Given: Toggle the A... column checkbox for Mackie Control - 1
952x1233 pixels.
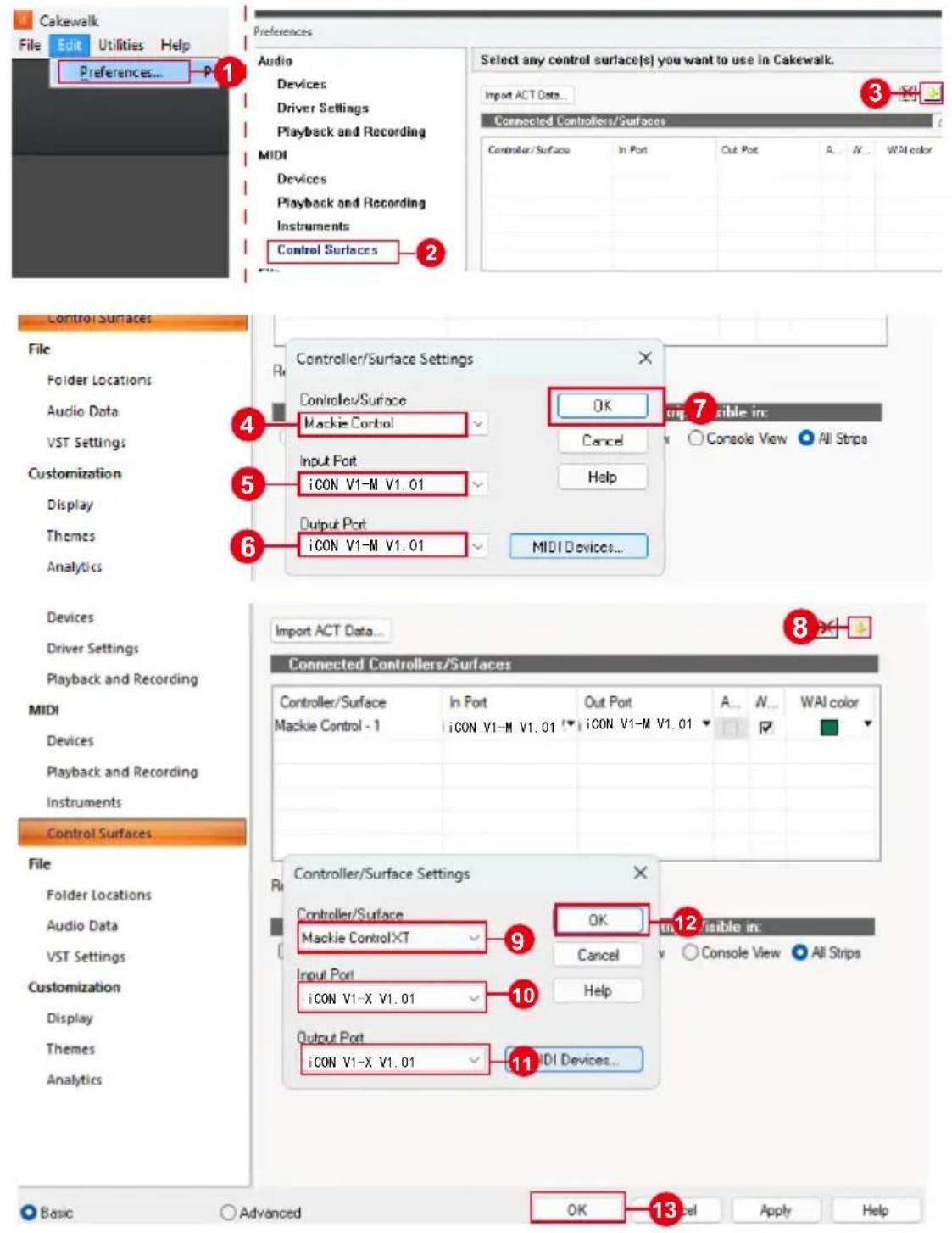Looking at the screenshot, I should [731, 727].
